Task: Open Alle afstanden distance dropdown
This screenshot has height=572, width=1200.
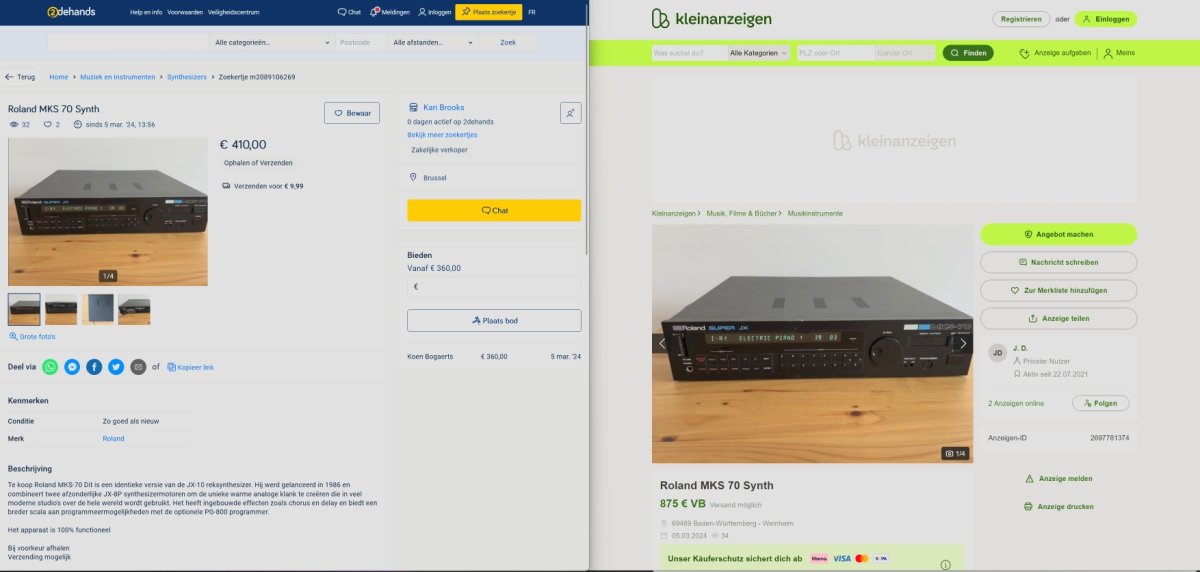Action: [432, 42]
